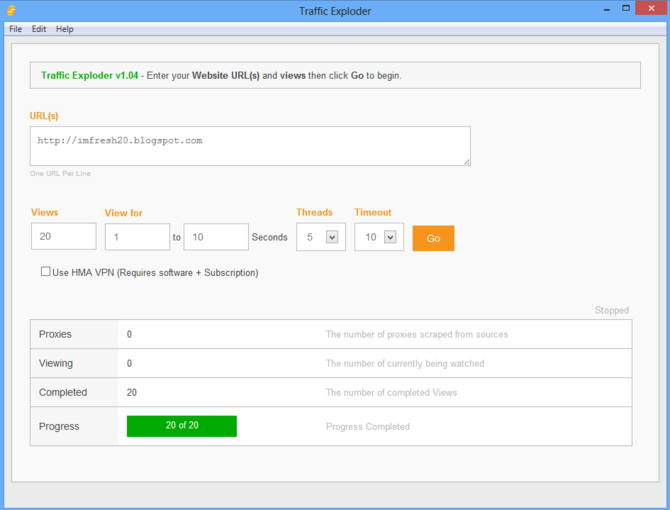Click the orange URL(s) label
Viewport: 670px width, 510px height.
tap(44, 116)
